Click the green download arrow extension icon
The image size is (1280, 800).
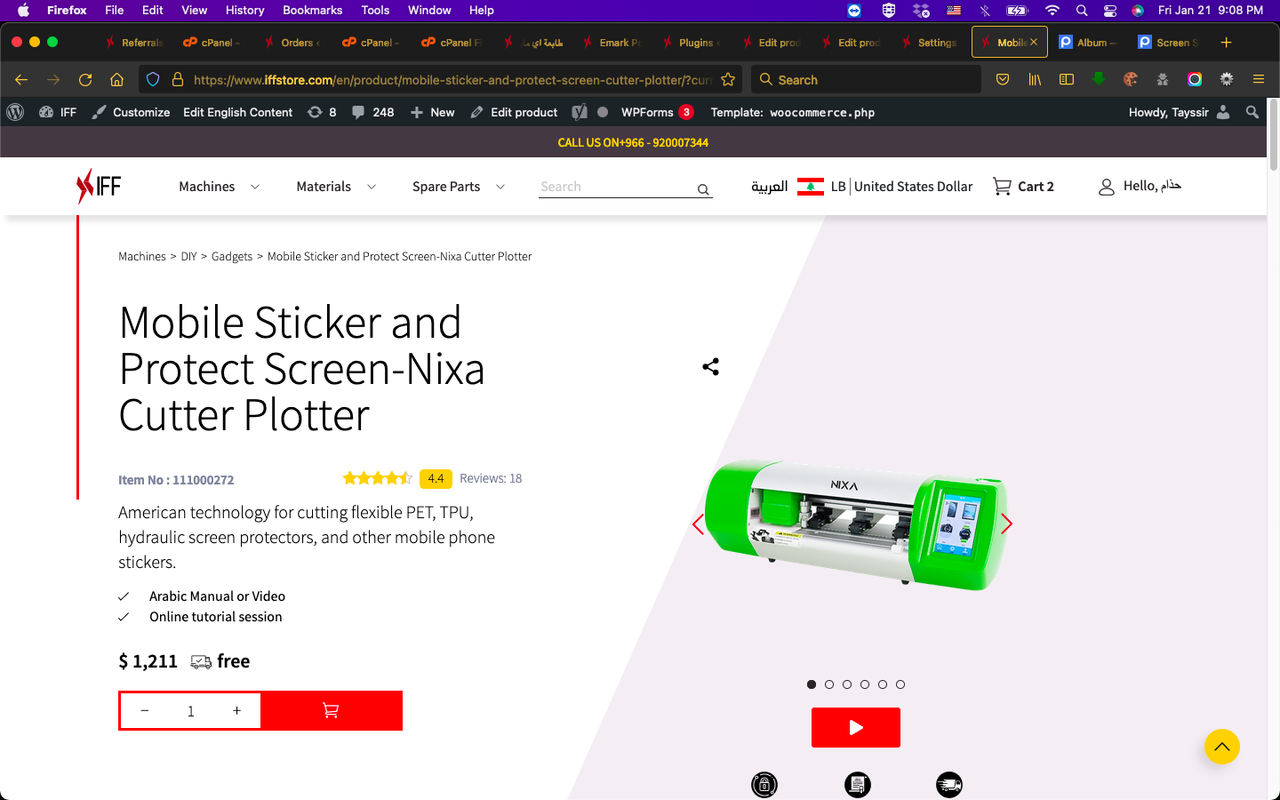[1098, 78]
